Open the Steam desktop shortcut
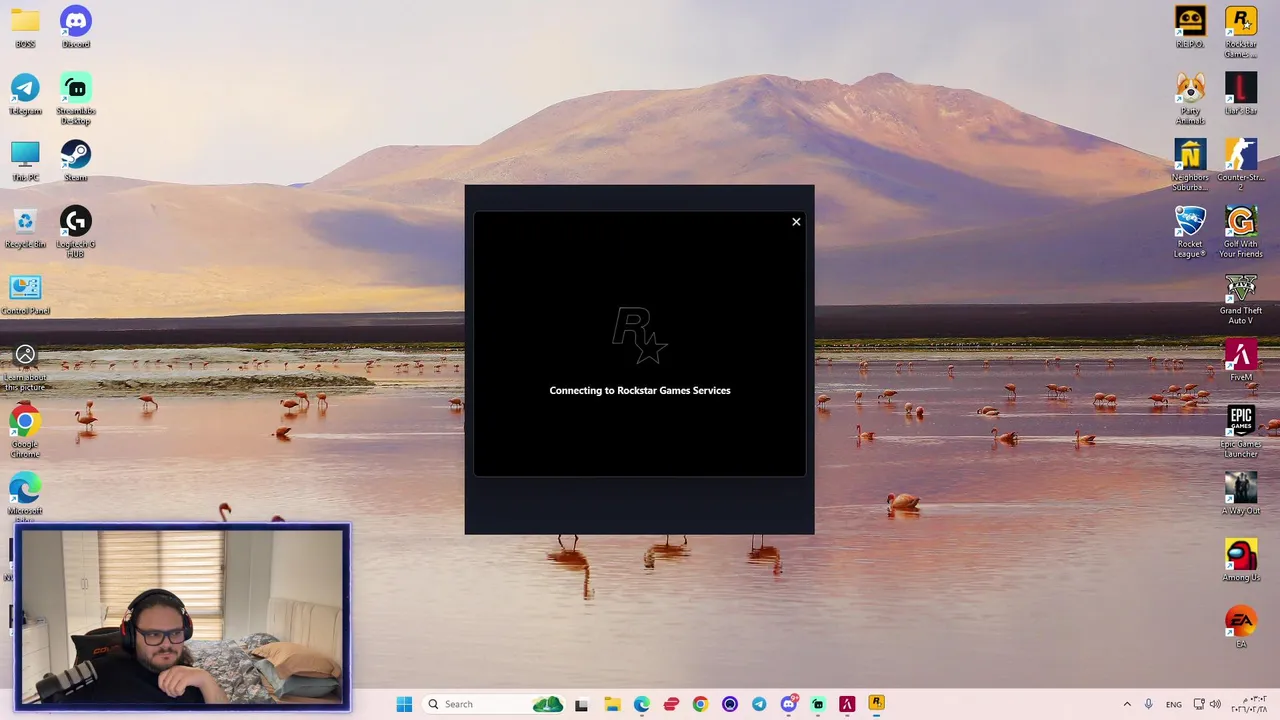 [x=76, y=160]
